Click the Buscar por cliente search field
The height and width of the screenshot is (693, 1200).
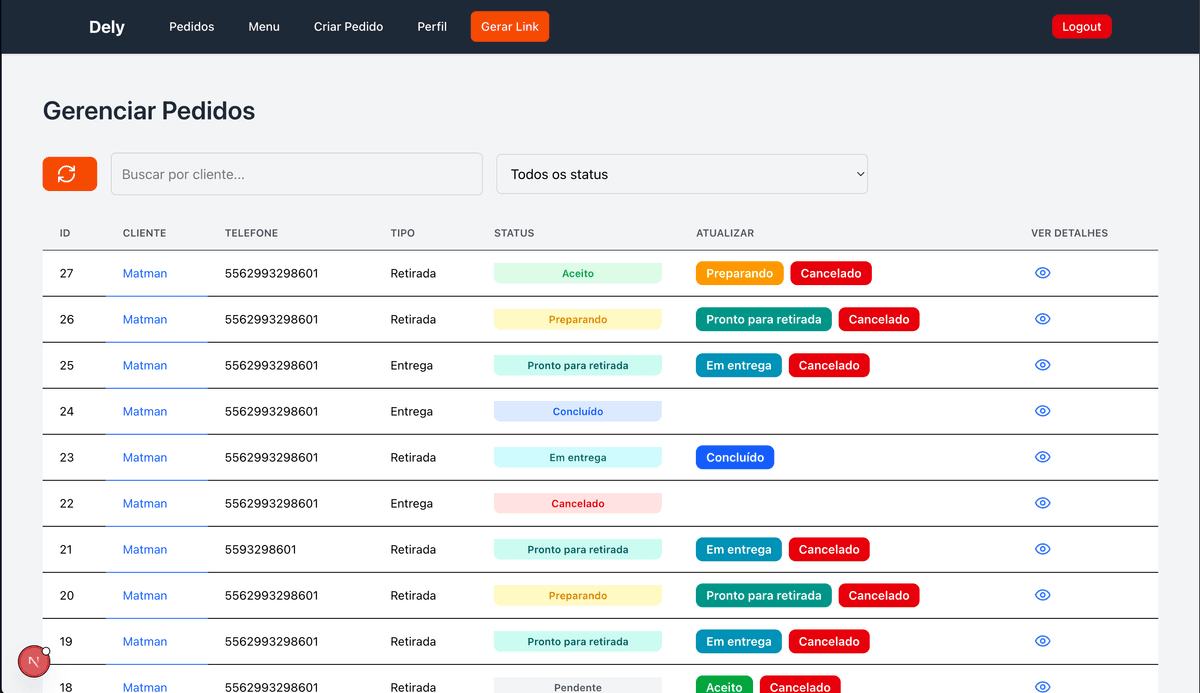coord(296,173)
